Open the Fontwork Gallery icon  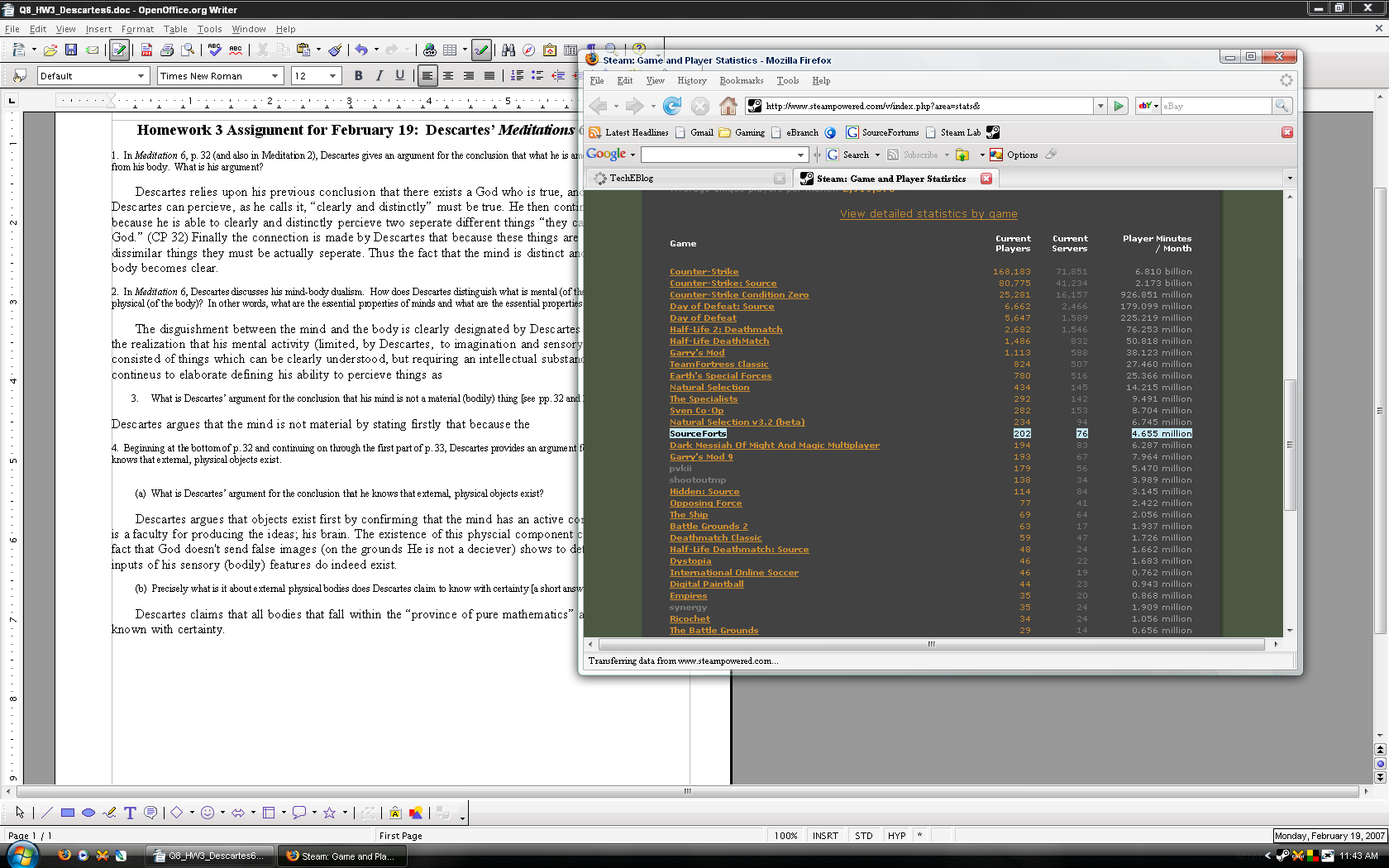point(395,813)
